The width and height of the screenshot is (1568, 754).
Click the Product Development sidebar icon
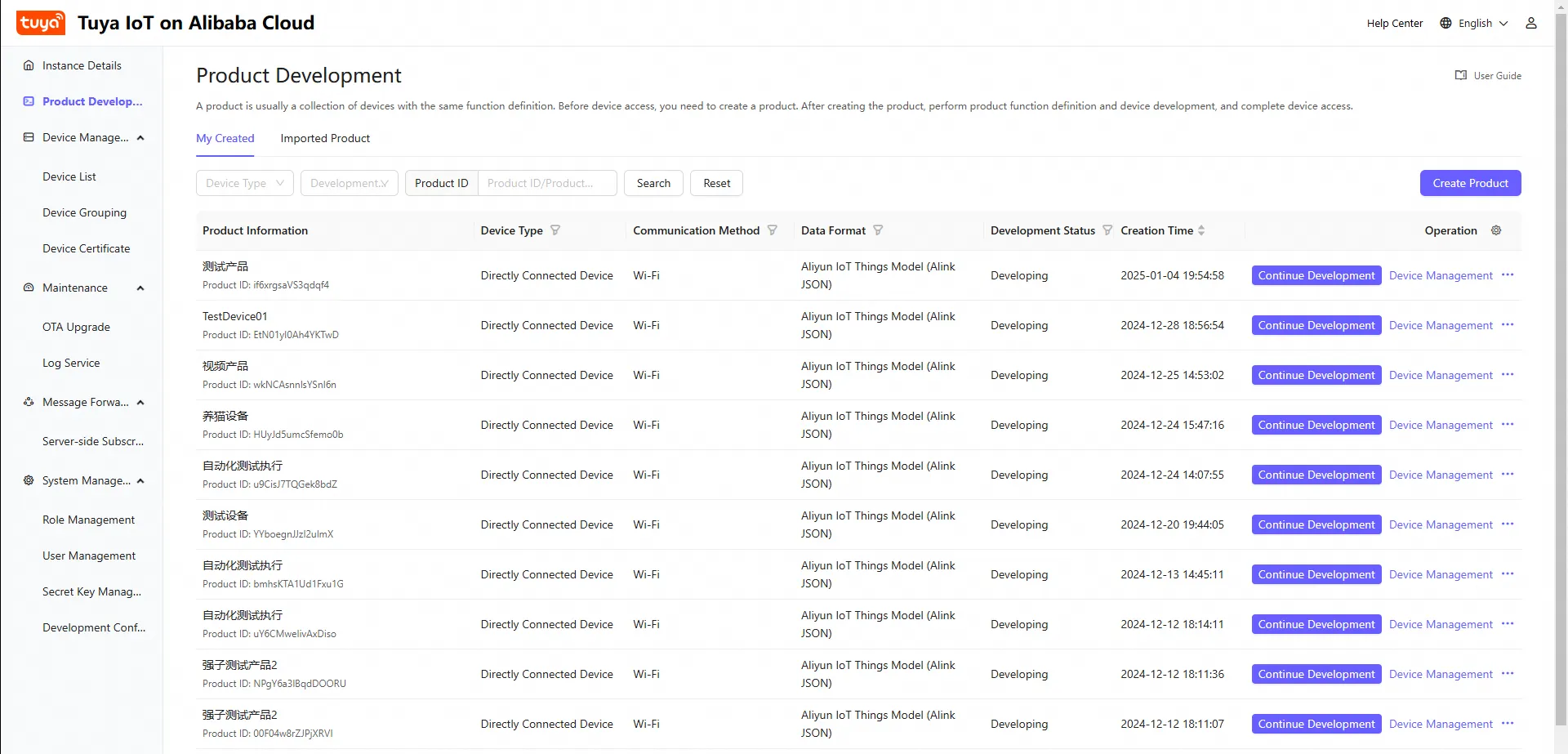click(x=29, y=101)
